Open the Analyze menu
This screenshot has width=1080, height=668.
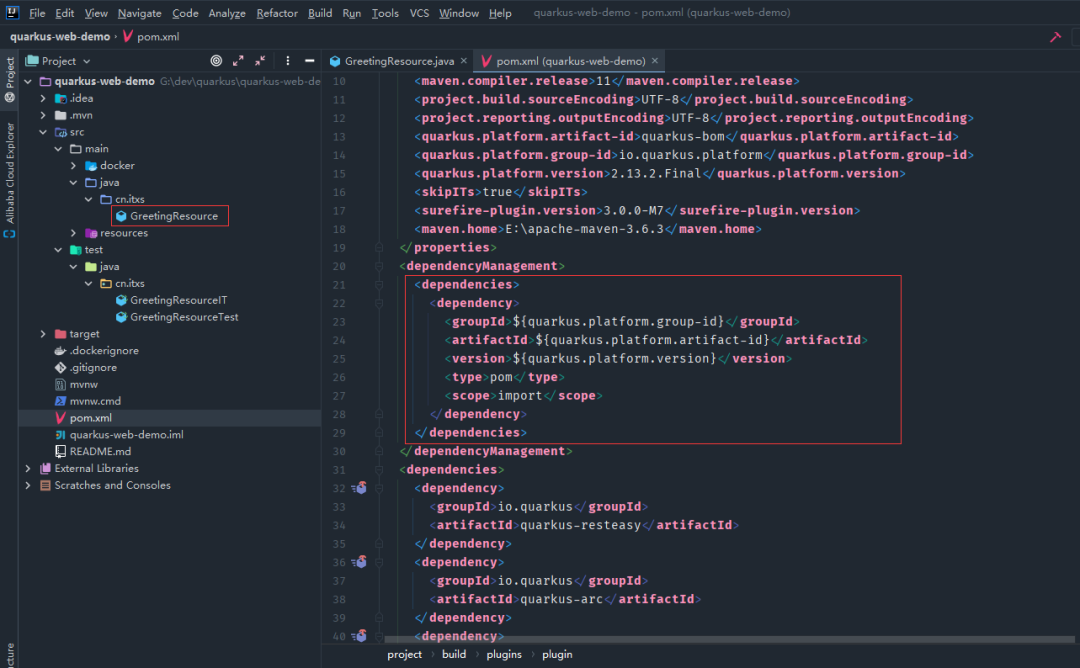pyautogui.click(x=227, y=13)
